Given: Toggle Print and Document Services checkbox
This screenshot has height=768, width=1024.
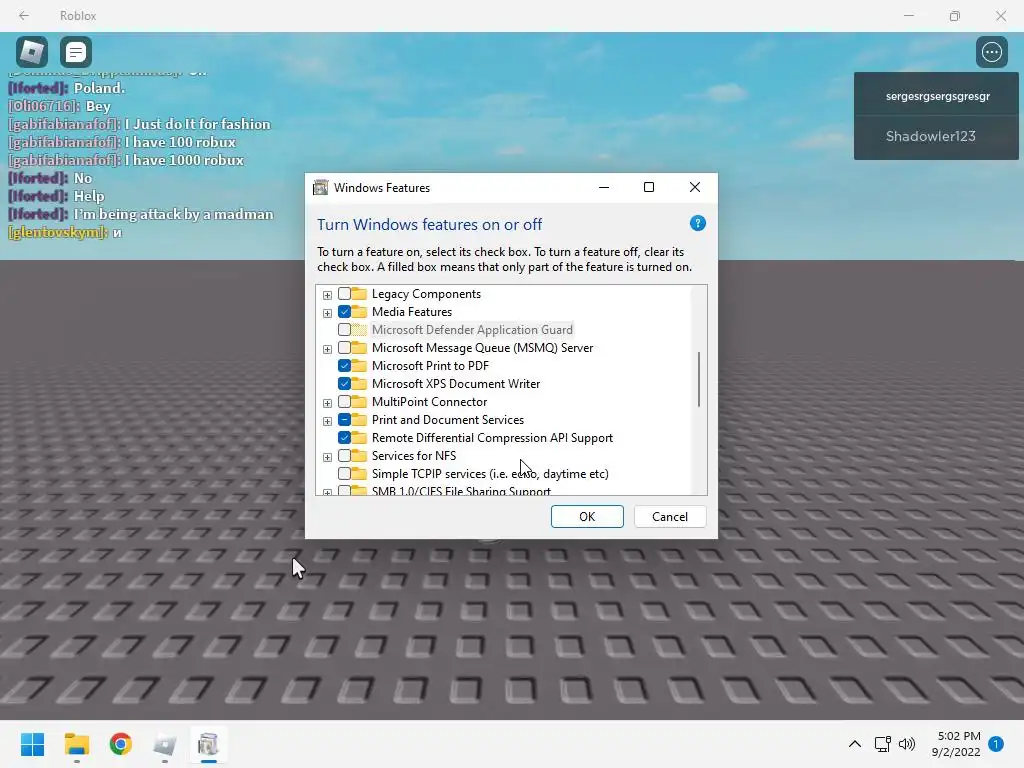Looking at the screenshot, I should tap(344, 419).
